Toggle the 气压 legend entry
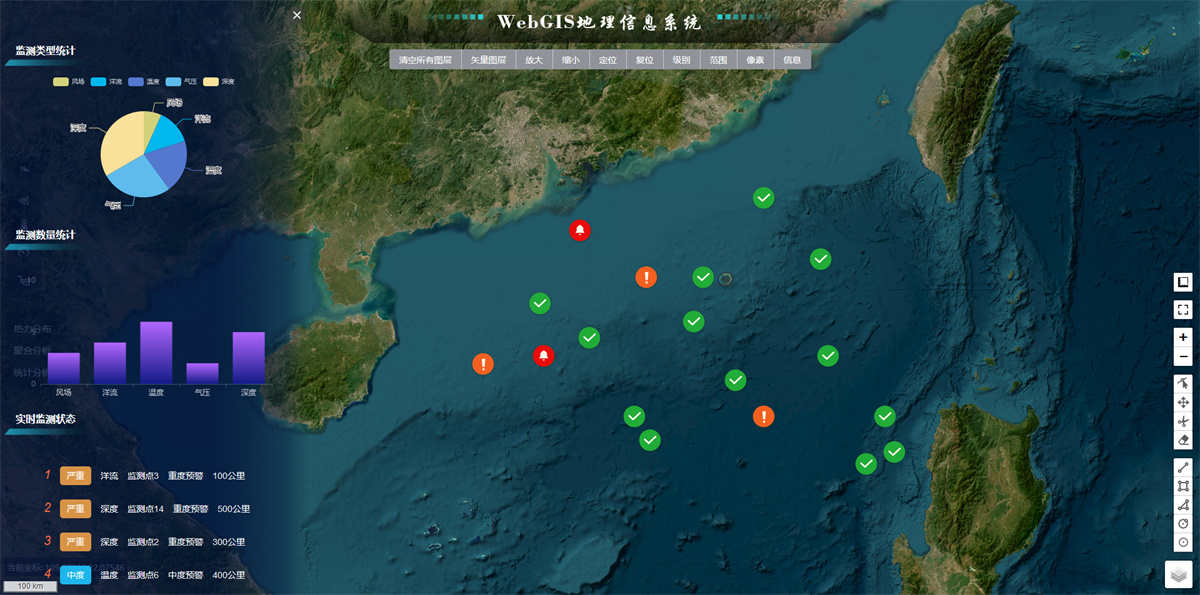The width and height of the screenshot is (1200, 595). [182, 81]
